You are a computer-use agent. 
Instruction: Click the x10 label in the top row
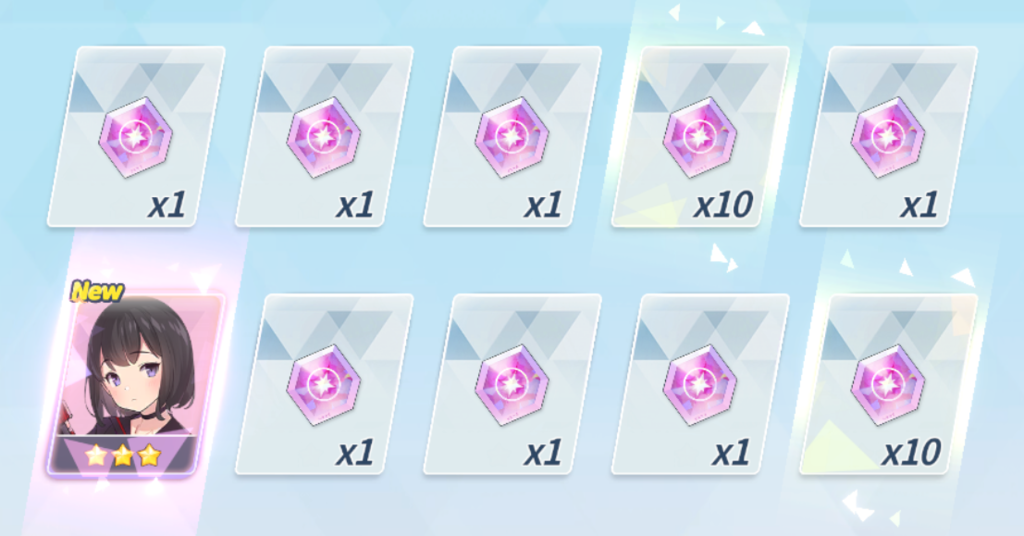(x=723, y=206)
